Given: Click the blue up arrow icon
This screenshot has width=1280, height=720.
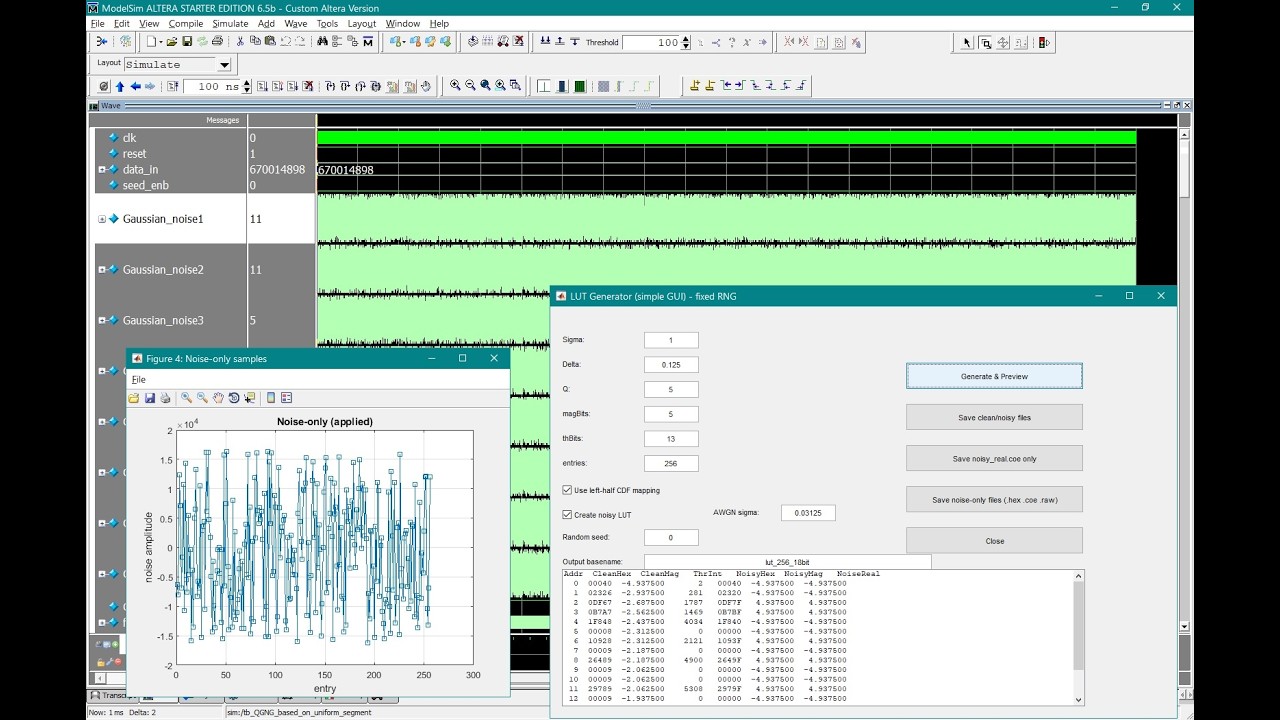Looking at the screenshot, I should click(120, 86).
